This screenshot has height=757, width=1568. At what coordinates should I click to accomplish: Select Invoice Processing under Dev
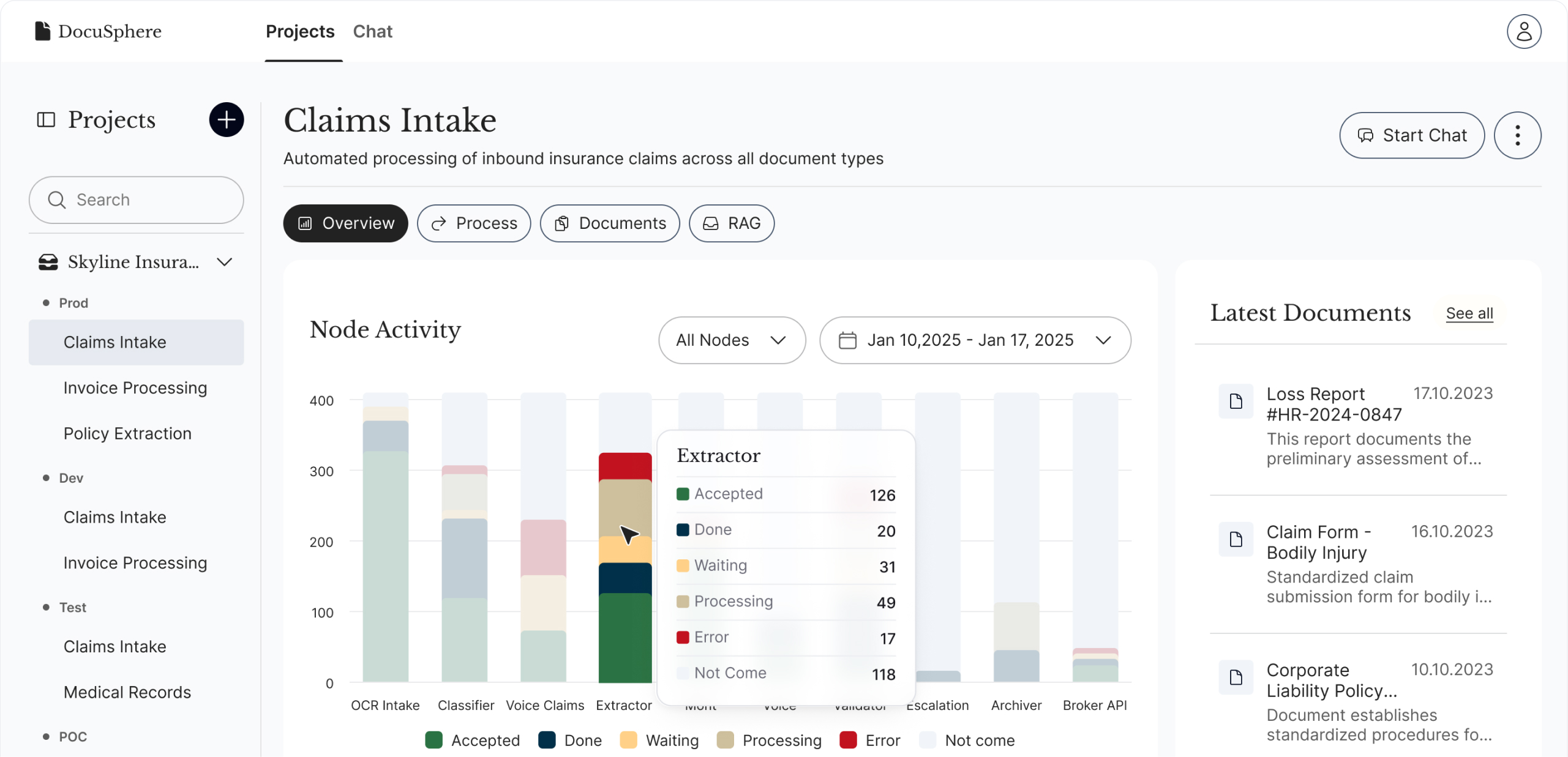pyautogui.click(x=135, y=563)
